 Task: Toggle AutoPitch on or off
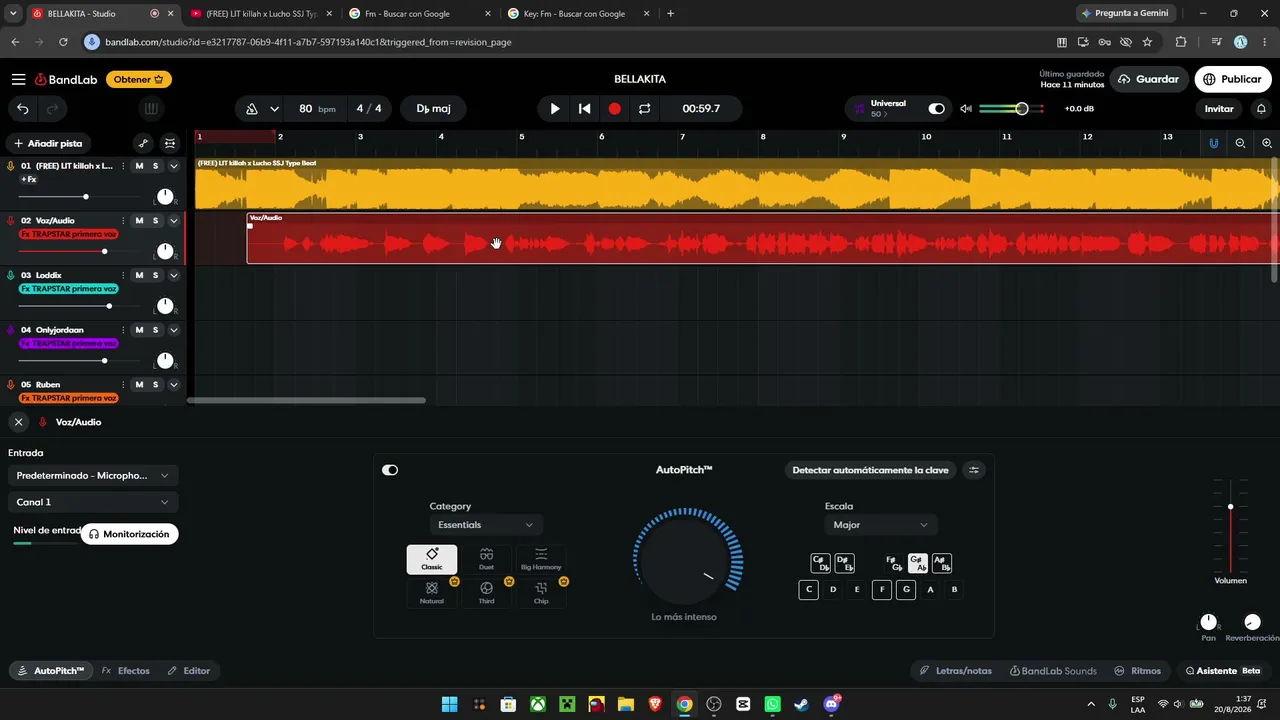point(390,470)
